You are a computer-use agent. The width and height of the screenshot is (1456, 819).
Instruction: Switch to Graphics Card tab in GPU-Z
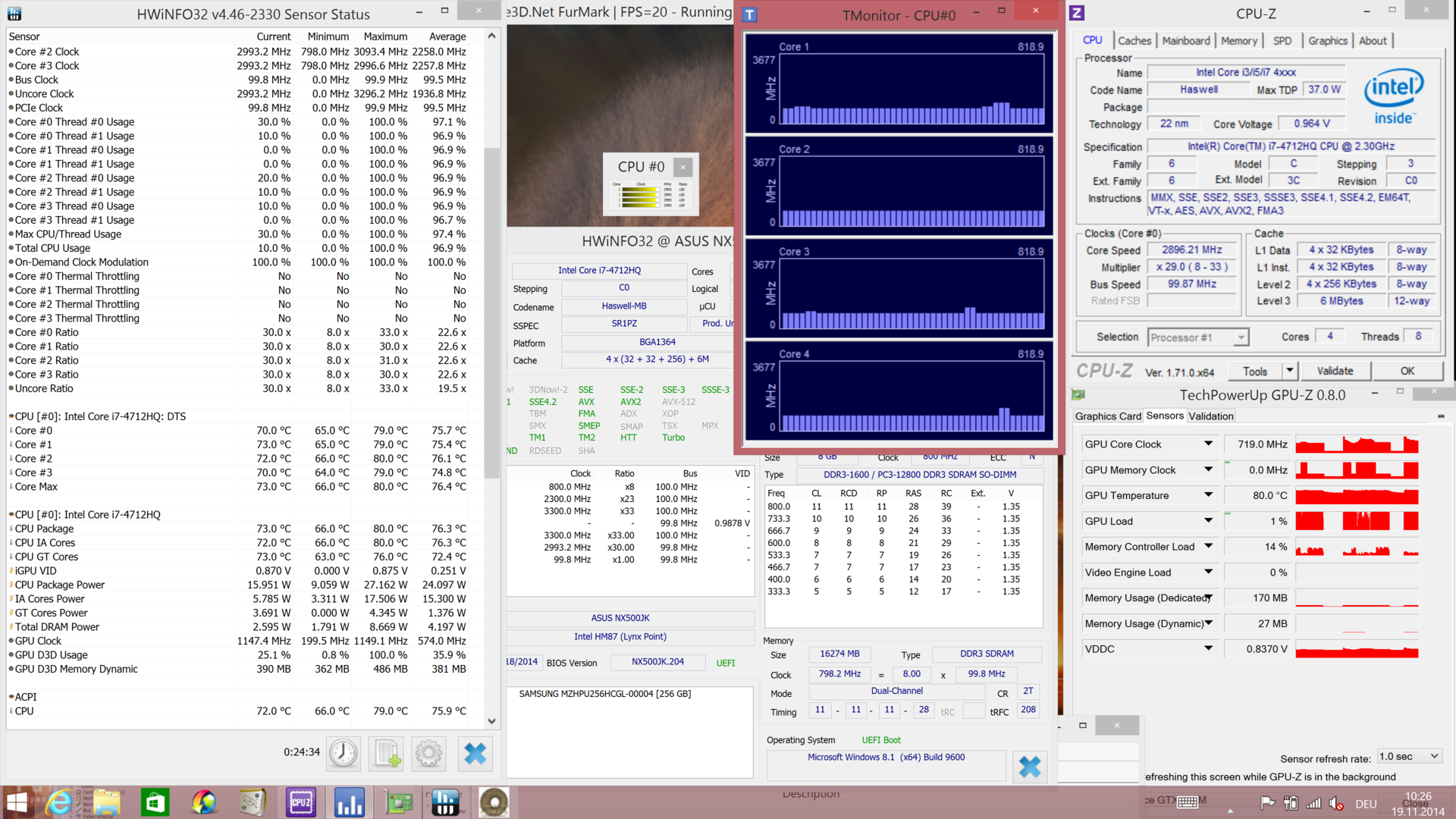1108,416
